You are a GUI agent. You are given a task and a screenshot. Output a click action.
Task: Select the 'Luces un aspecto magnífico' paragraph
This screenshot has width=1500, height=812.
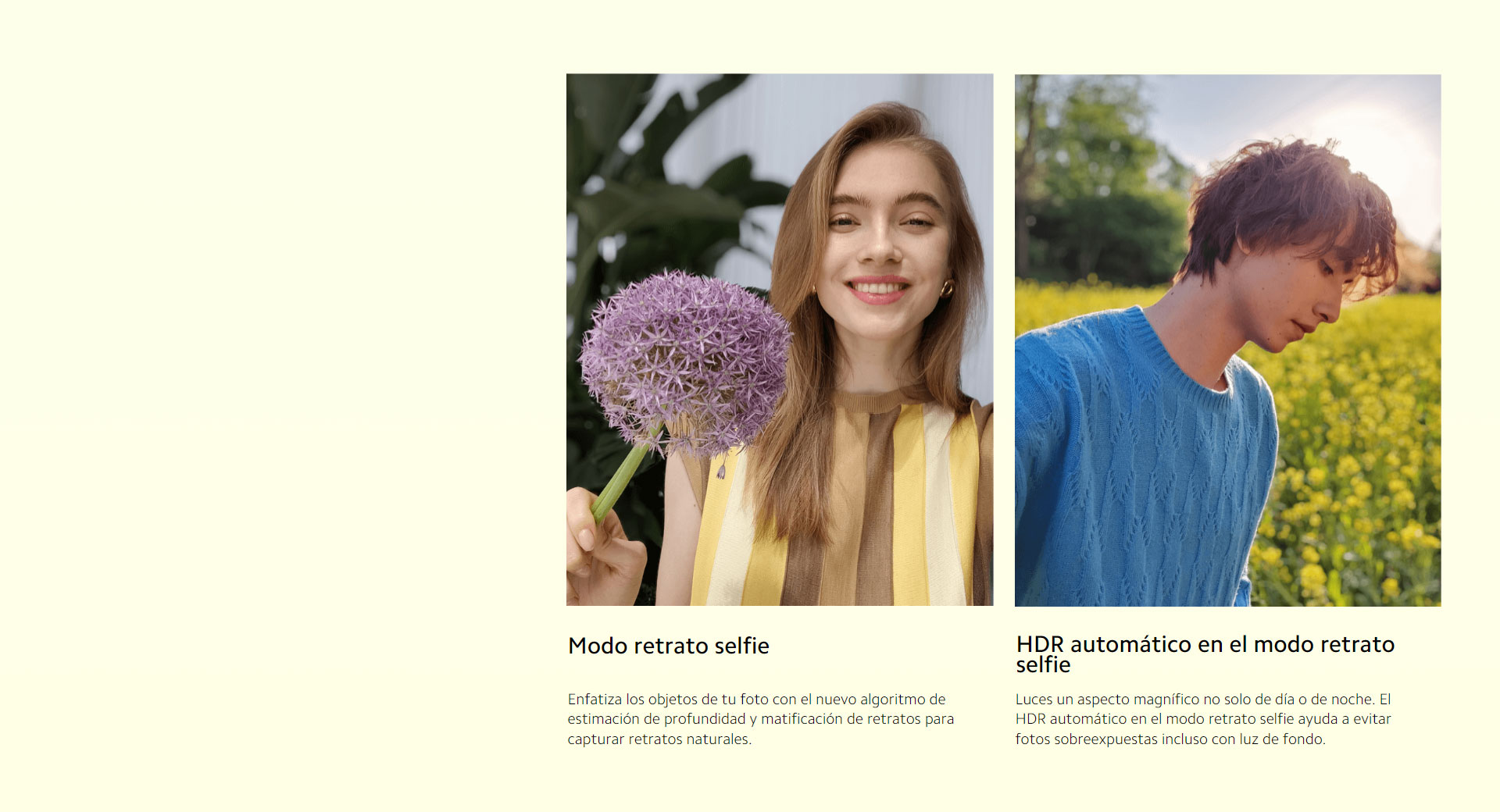[1203, 719]
